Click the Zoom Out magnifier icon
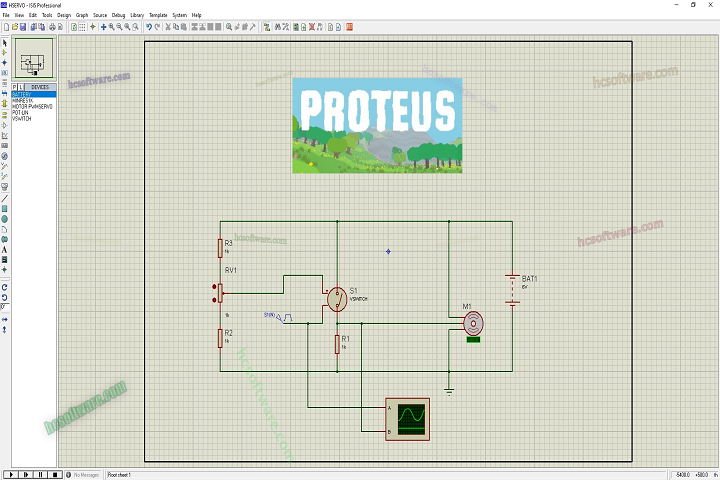The image size is (720, 480). (x=119, y=27)
